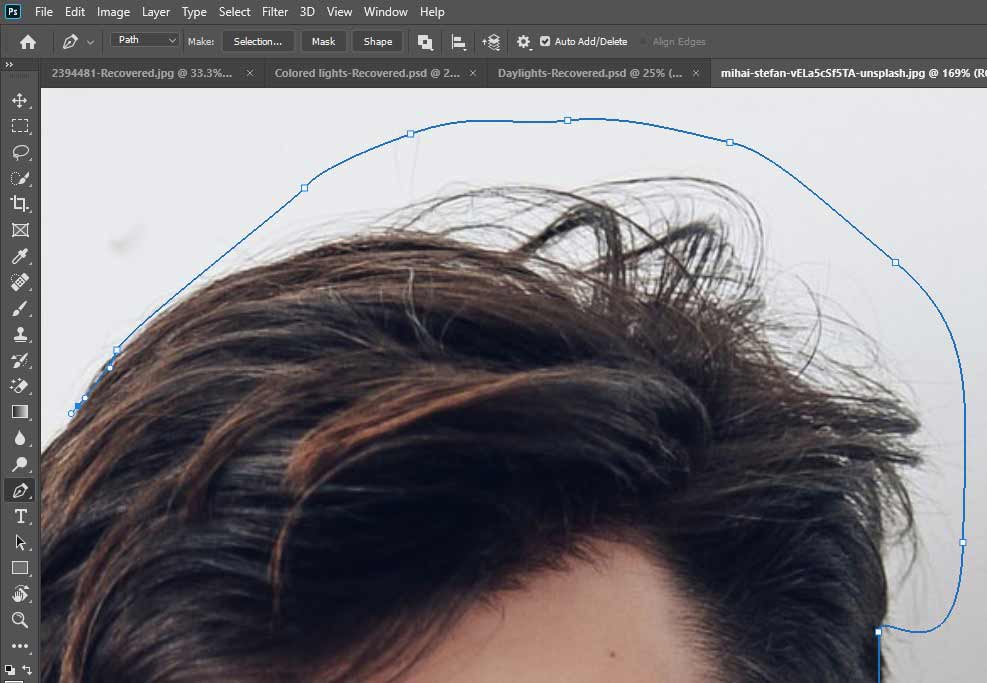Open the Layer menu
Image resolution: width=987 pixels, height=683 pixels.
155,12
